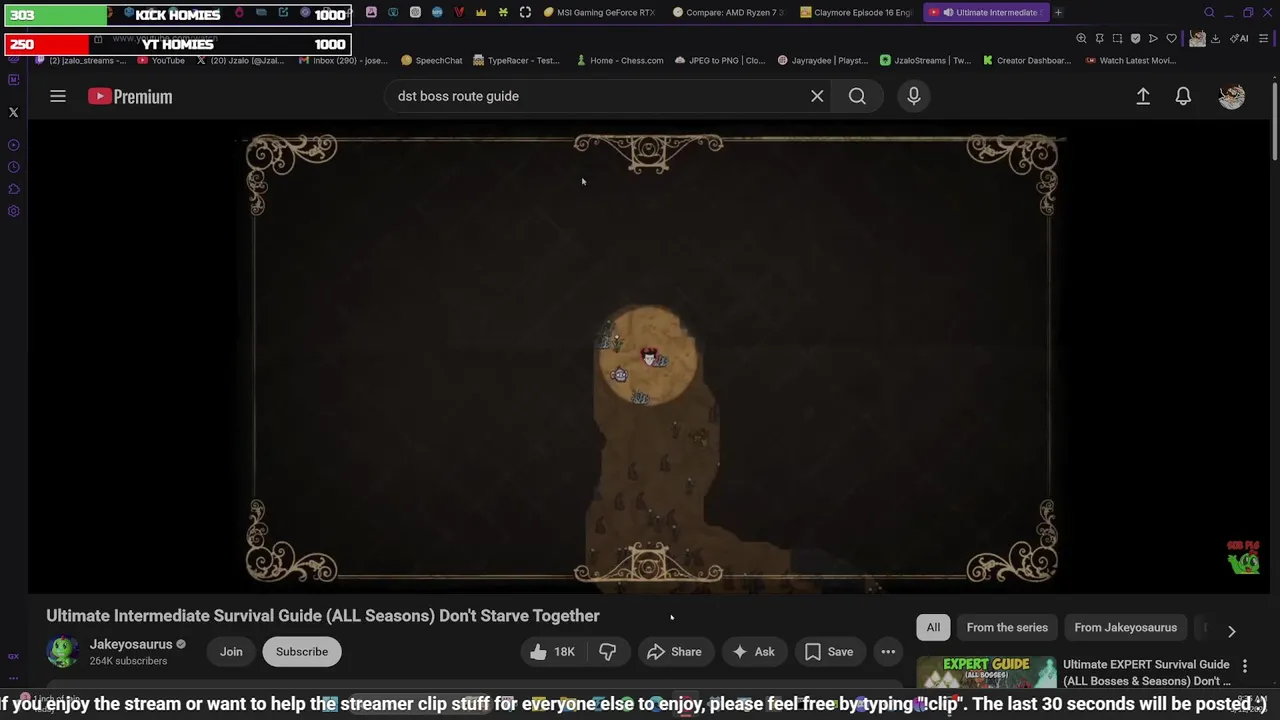
Task: Click the Ask button
Action: 754,652
